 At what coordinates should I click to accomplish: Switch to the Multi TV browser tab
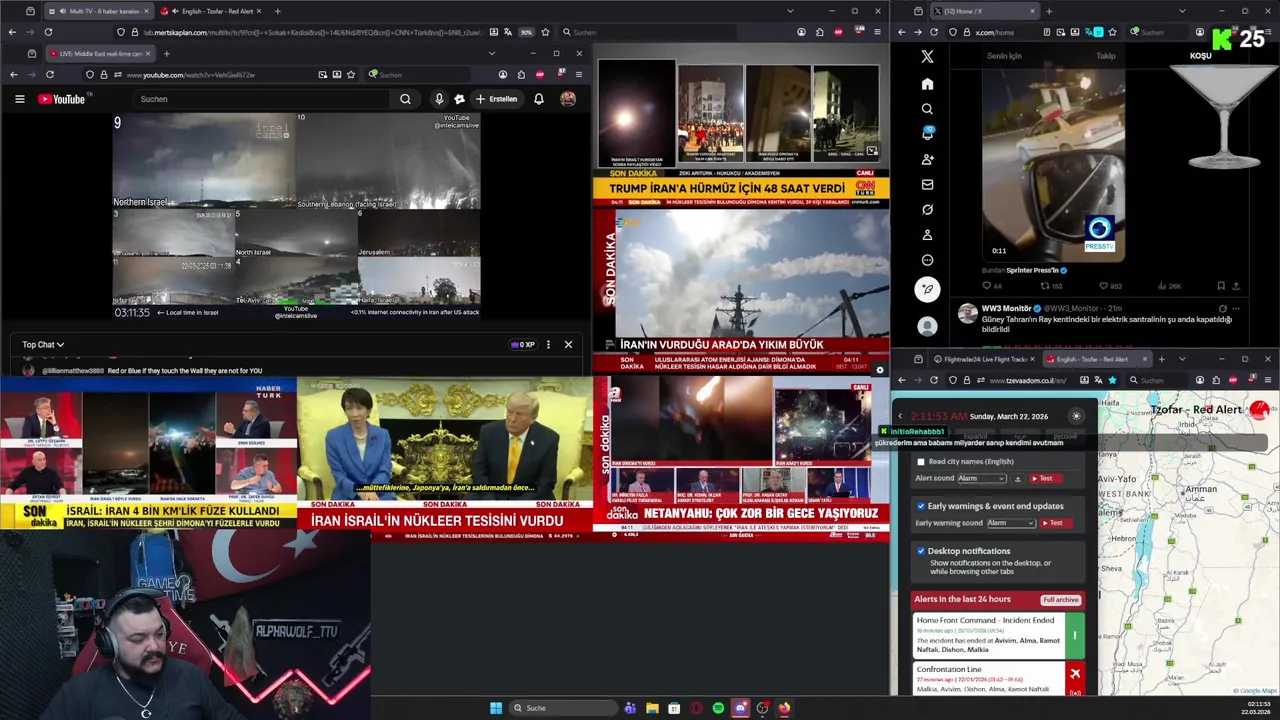pyautogui.click(x=98, y=11)
